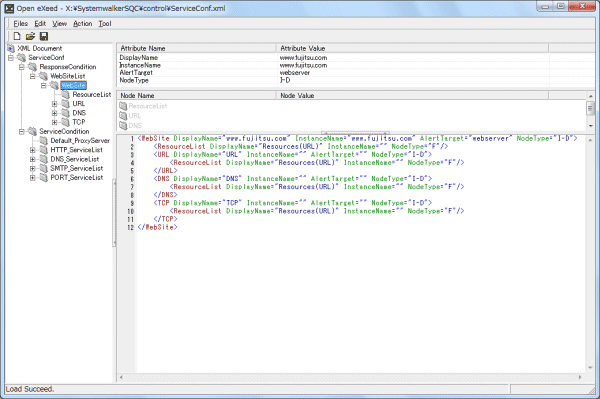Open the Files menu
This screenshot has height=399, width=600.
point(21,24)
